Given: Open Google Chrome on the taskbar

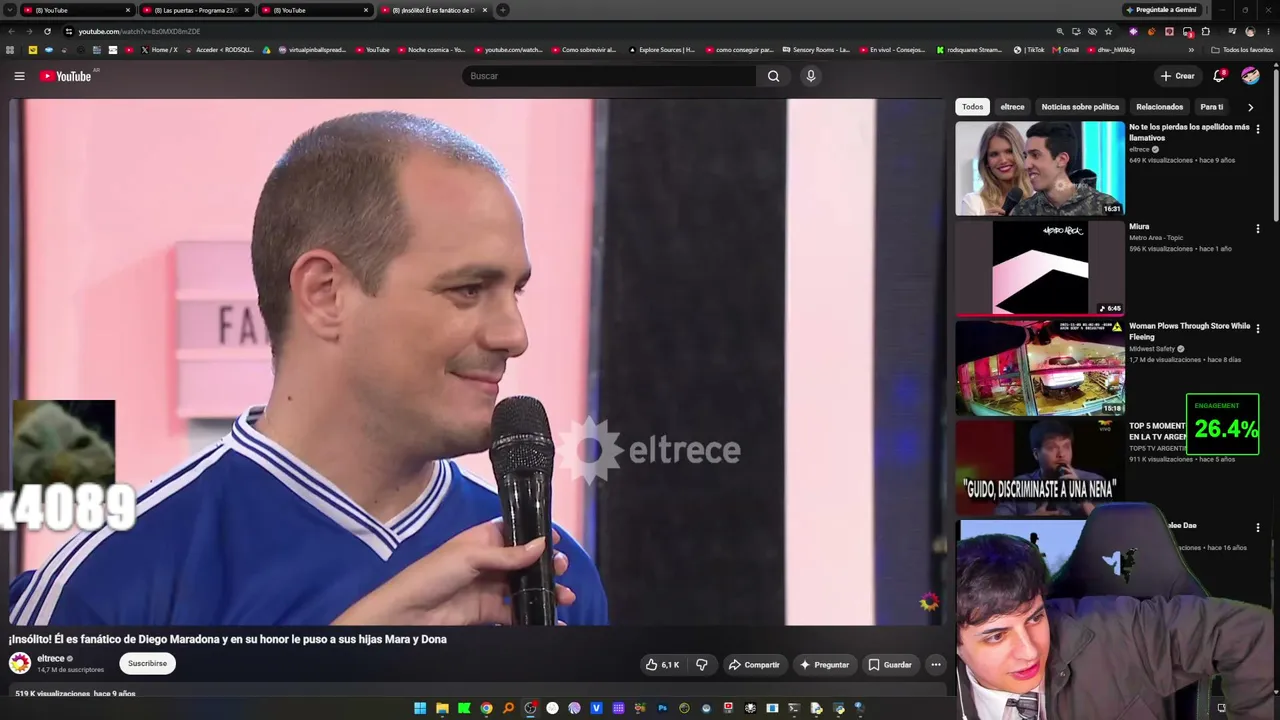Looking at the screenshot, I should [x=486, y=708].
